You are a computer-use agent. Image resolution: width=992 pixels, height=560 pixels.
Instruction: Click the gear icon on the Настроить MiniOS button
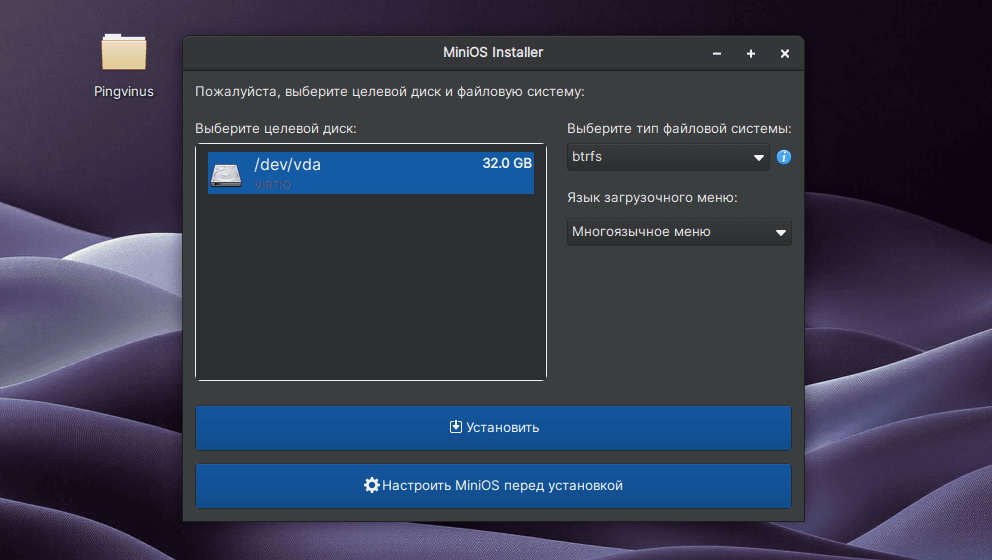click(371, 485)
